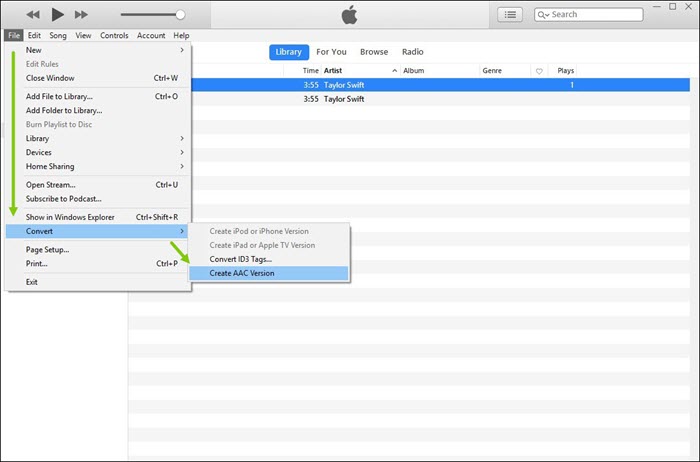Maximize the iTunes window

pos(673,7)
